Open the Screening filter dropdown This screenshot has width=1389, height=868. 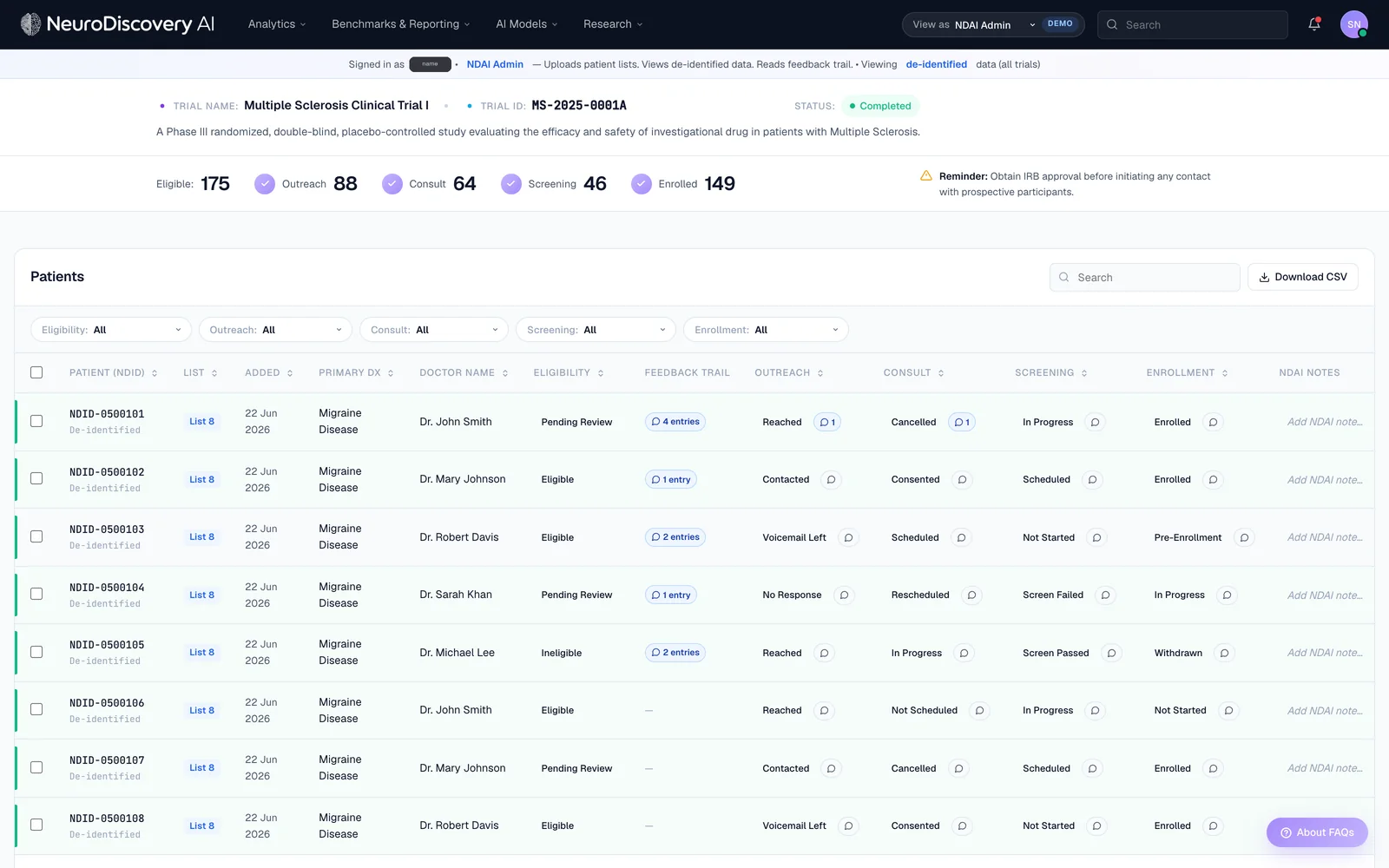pos(596,330)
